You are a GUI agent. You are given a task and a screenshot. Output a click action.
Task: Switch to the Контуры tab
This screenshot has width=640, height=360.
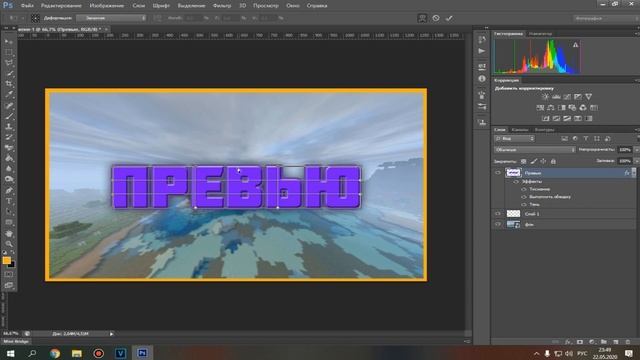click(x=544, y=130)
